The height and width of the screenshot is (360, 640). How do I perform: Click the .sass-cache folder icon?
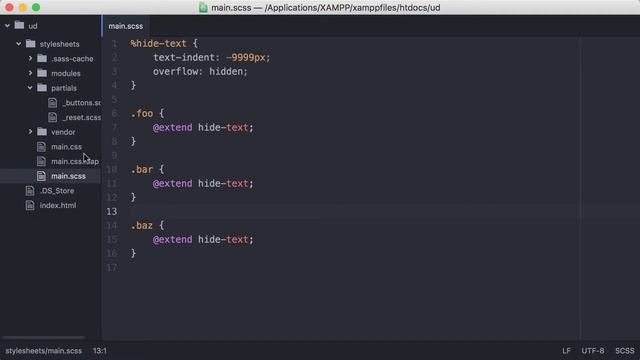click(x=42, y=58)
